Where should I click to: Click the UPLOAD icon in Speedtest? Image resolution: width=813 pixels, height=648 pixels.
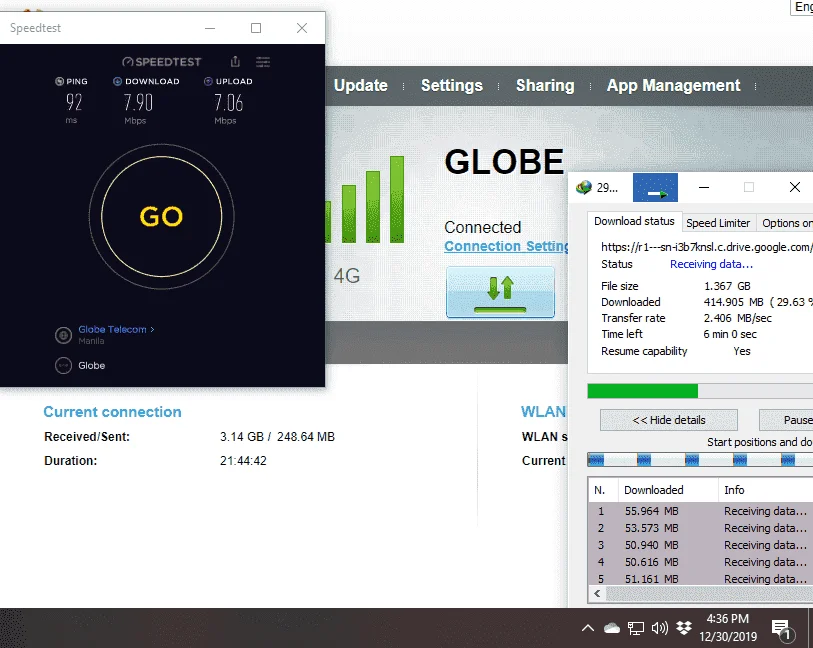click(x=208, y=81)
